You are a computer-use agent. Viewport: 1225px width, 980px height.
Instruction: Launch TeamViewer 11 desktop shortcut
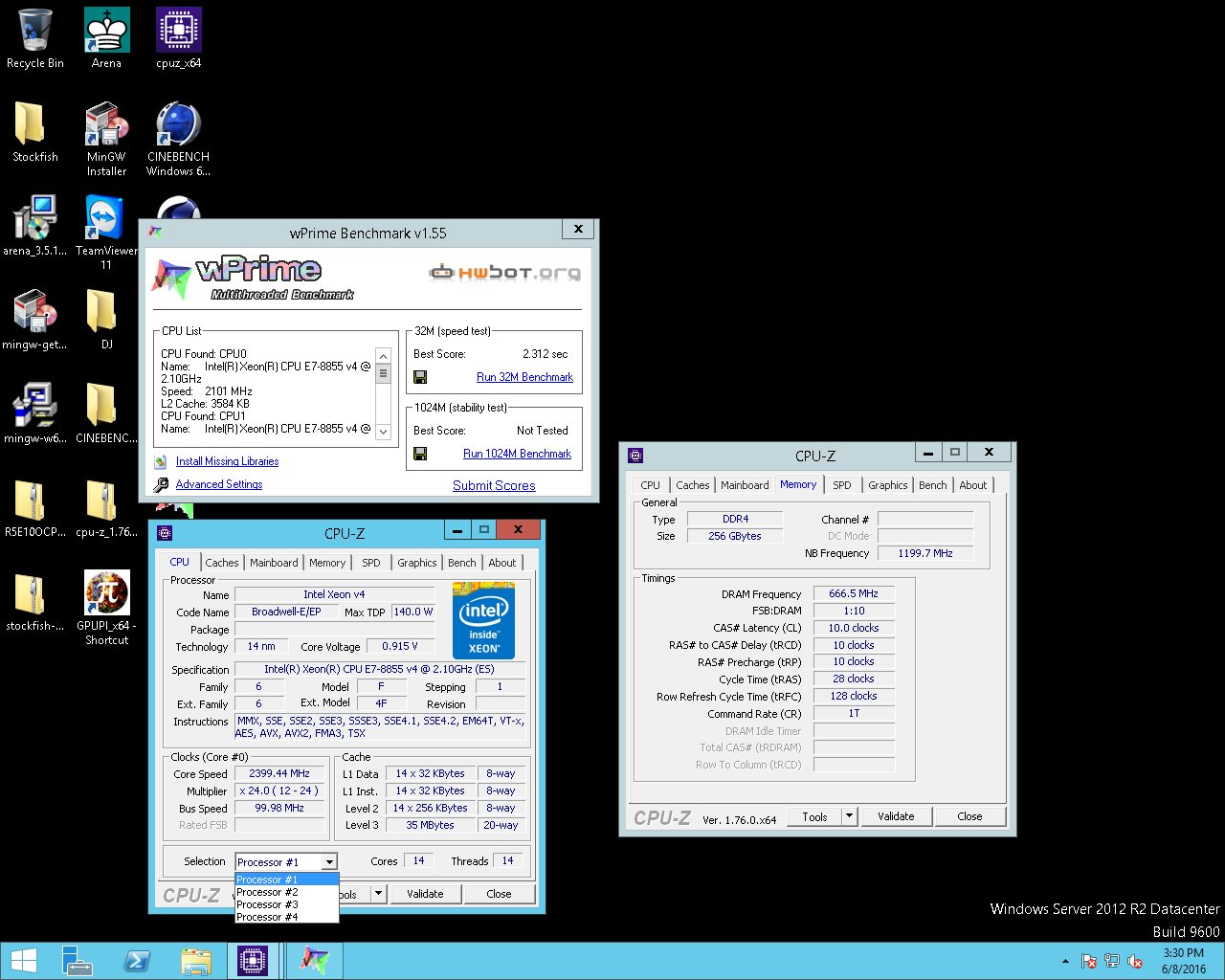pos(106,233)
